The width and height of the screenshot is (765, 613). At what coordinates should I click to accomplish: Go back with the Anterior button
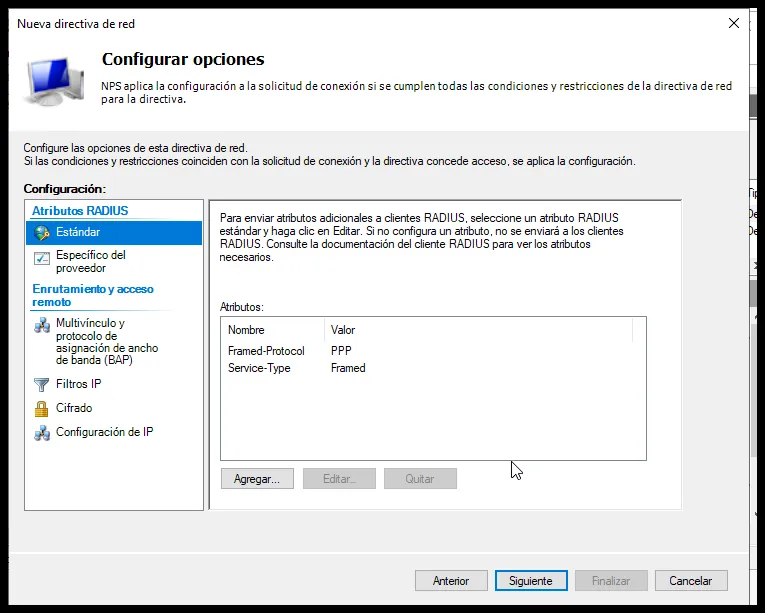451,581
